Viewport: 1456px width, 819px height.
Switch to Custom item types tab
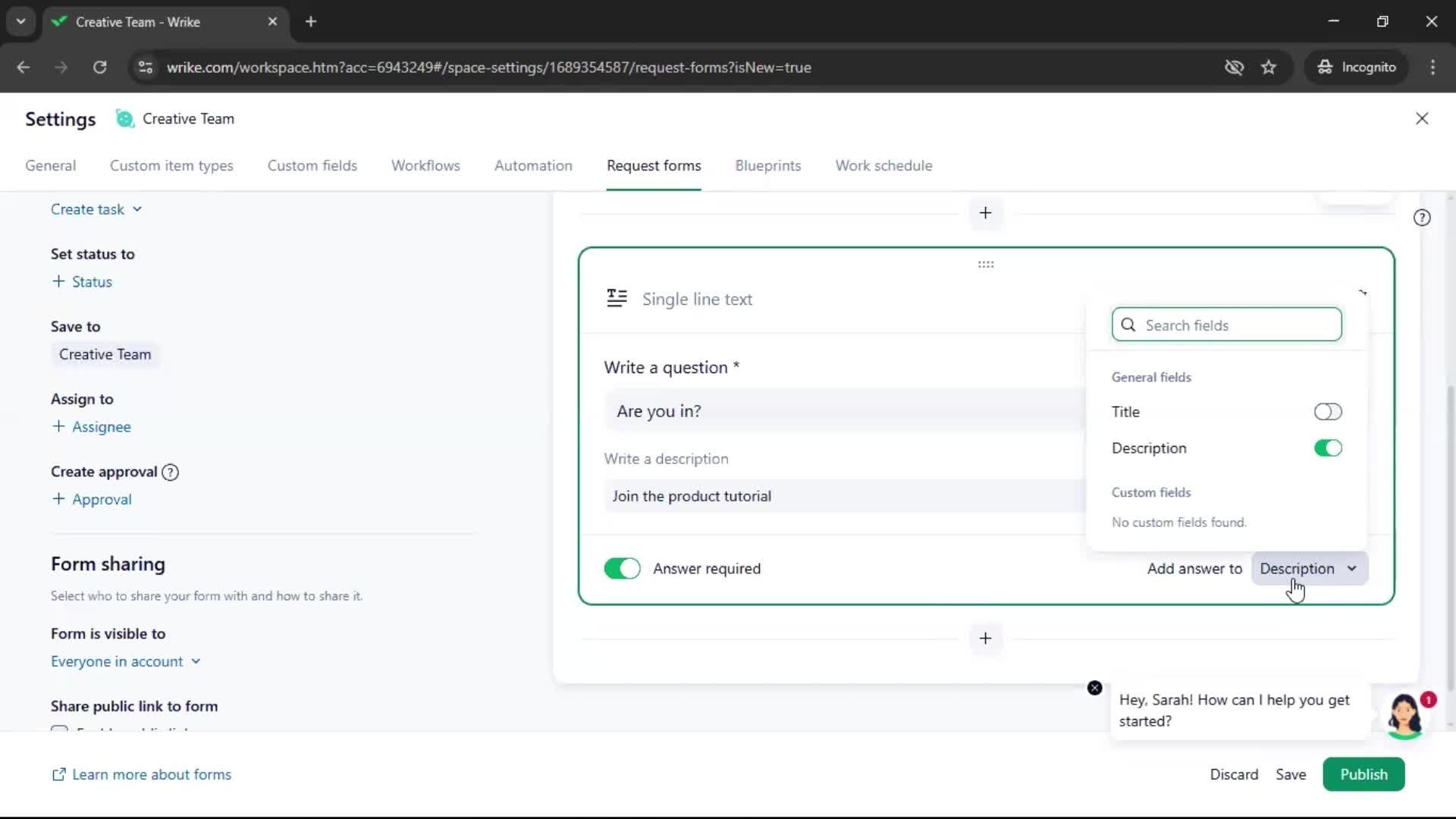tap(171, 165)
